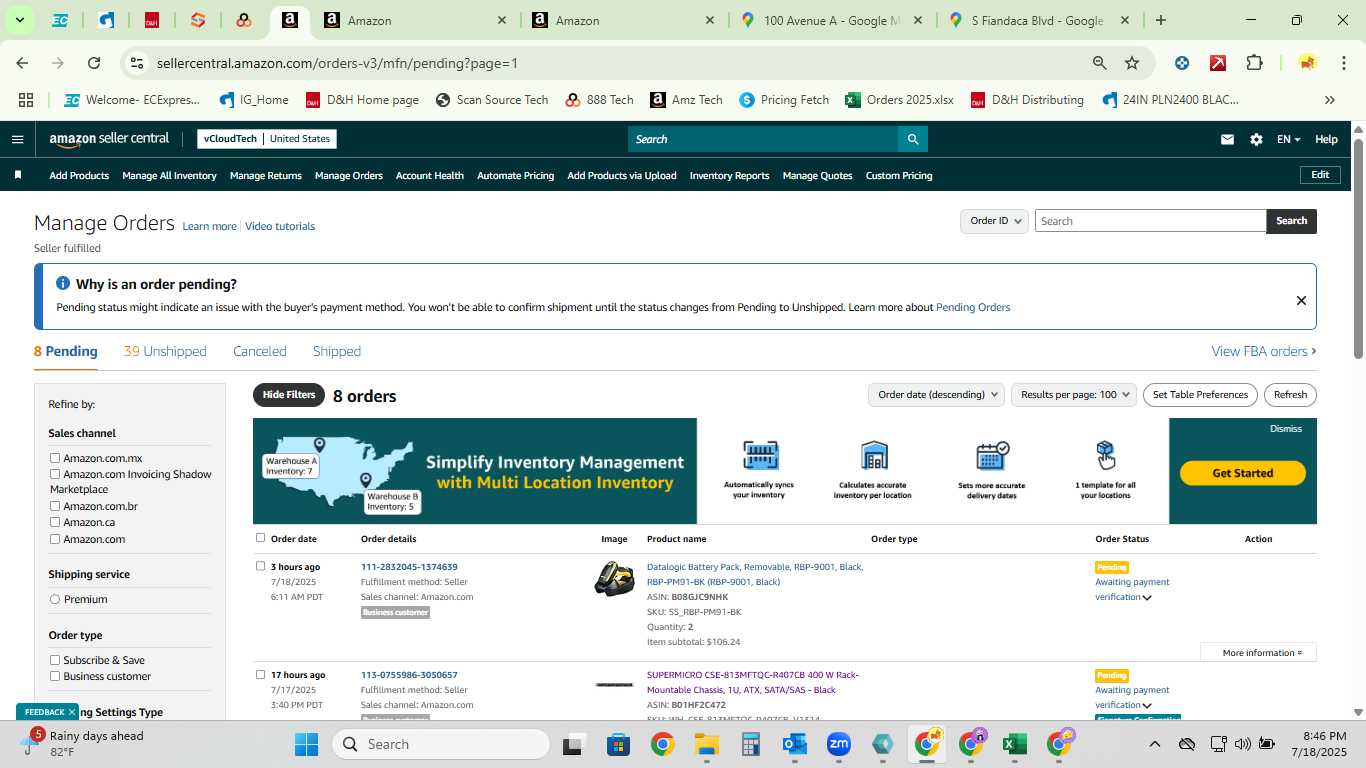Select the Premium shipping service radio

(x=55, y=599)
